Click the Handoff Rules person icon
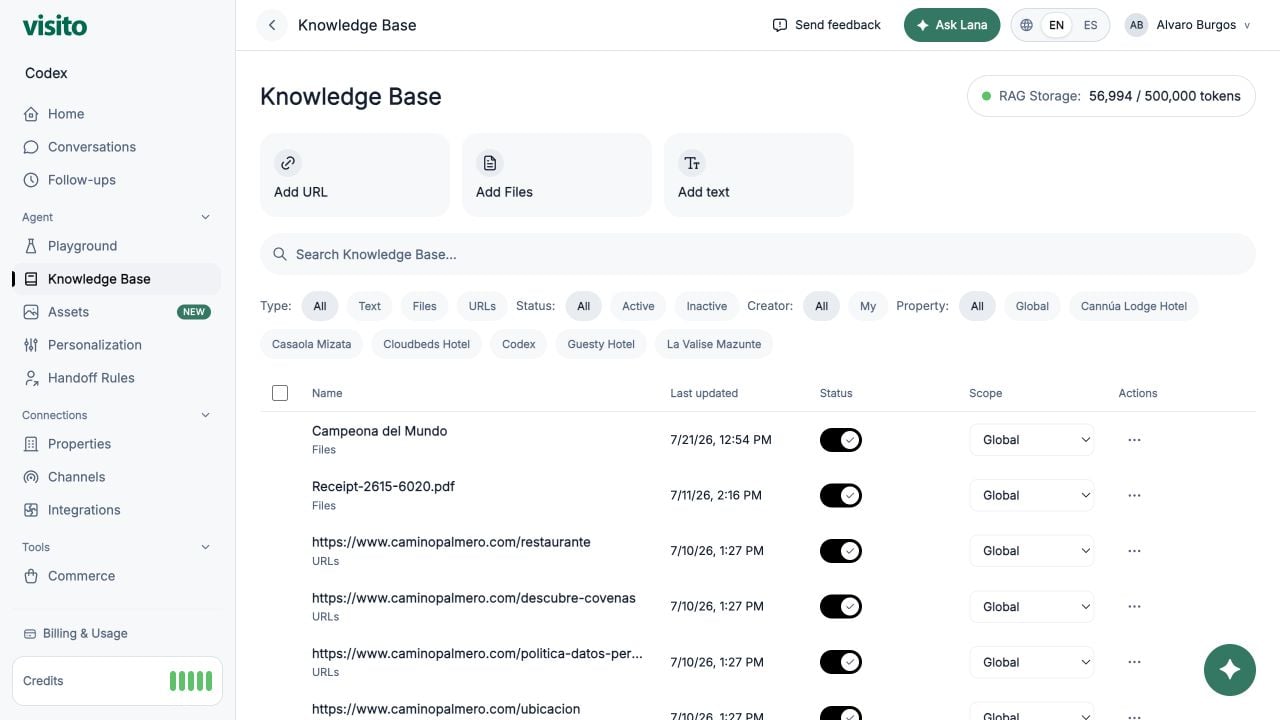 point(31,378)
